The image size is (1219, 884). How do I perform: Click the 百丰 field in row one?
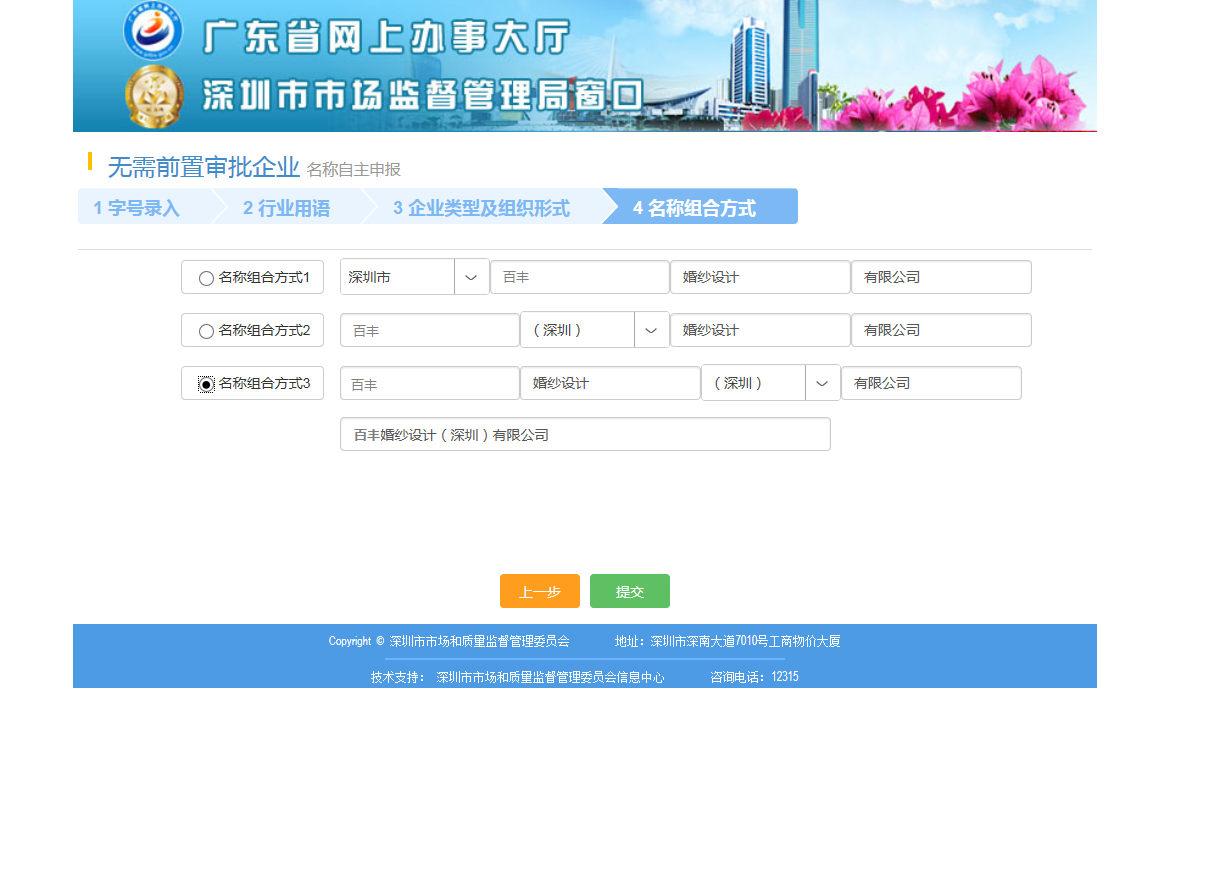pos(579,277)
